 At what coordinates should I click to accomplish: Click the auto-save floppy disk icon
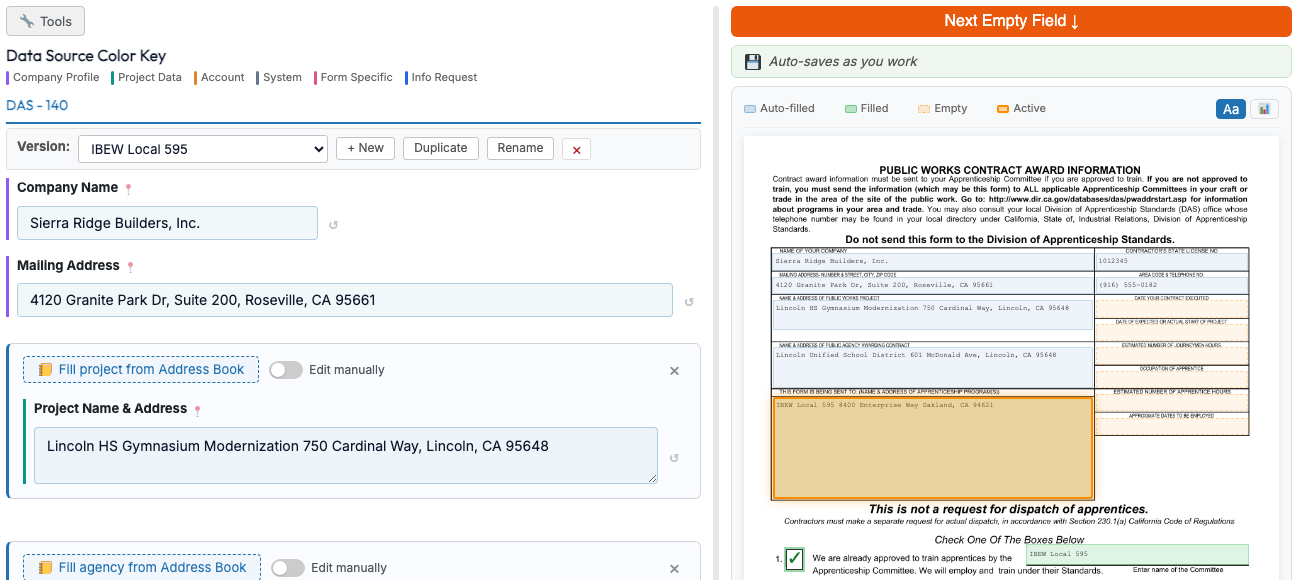point(753,62)
